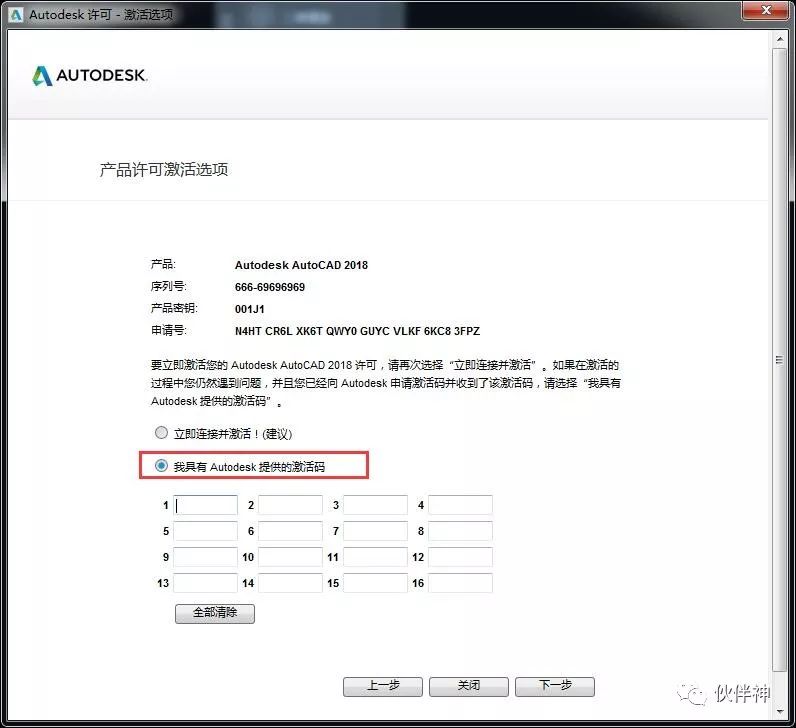Click the Autodesk logo in header
The height and width of the screenshot is (728, 796).
point(90,76)
